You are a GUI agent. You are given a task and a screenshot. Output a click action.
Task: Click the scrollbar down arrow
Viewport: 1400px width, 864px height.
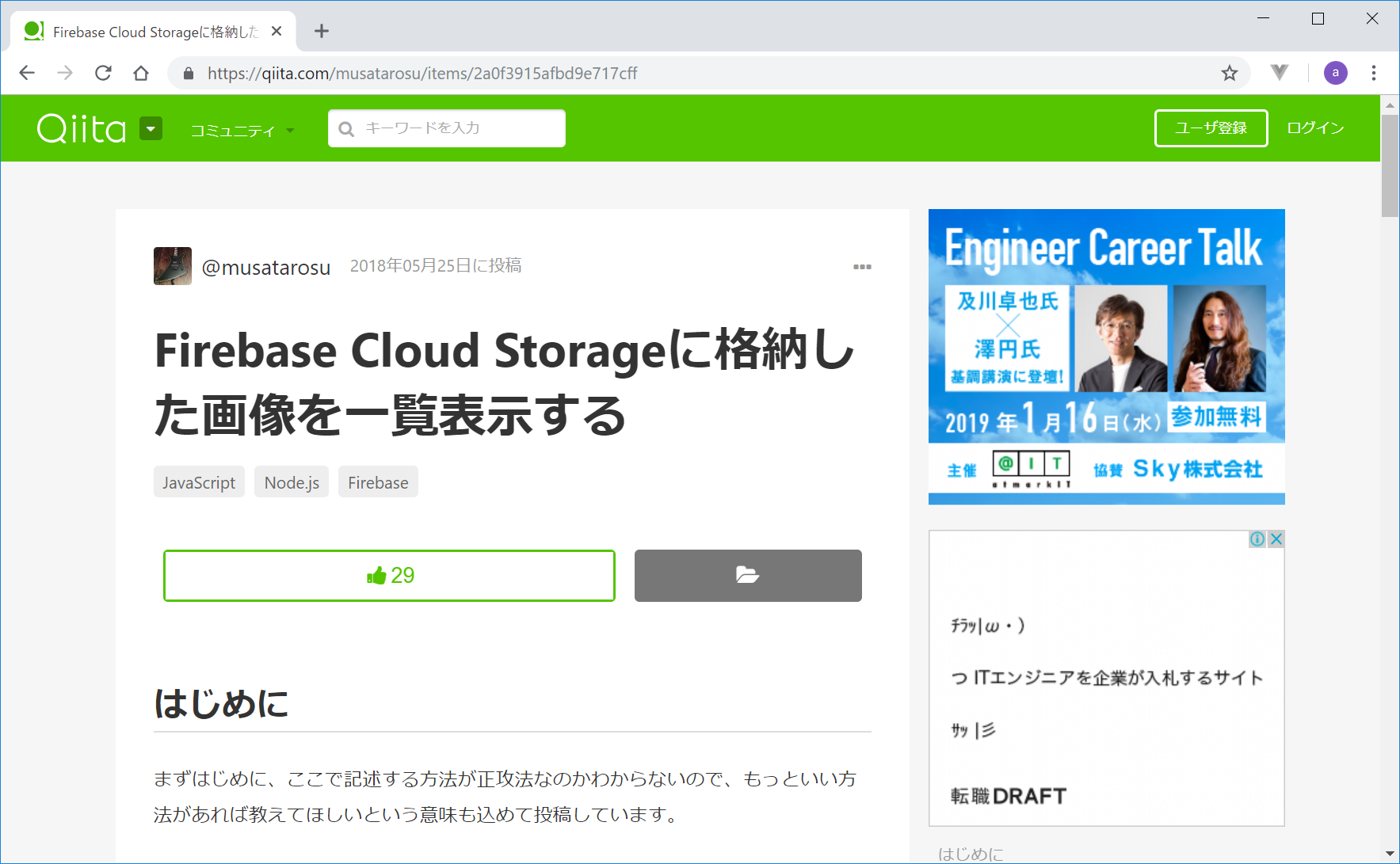(1390, 854)
